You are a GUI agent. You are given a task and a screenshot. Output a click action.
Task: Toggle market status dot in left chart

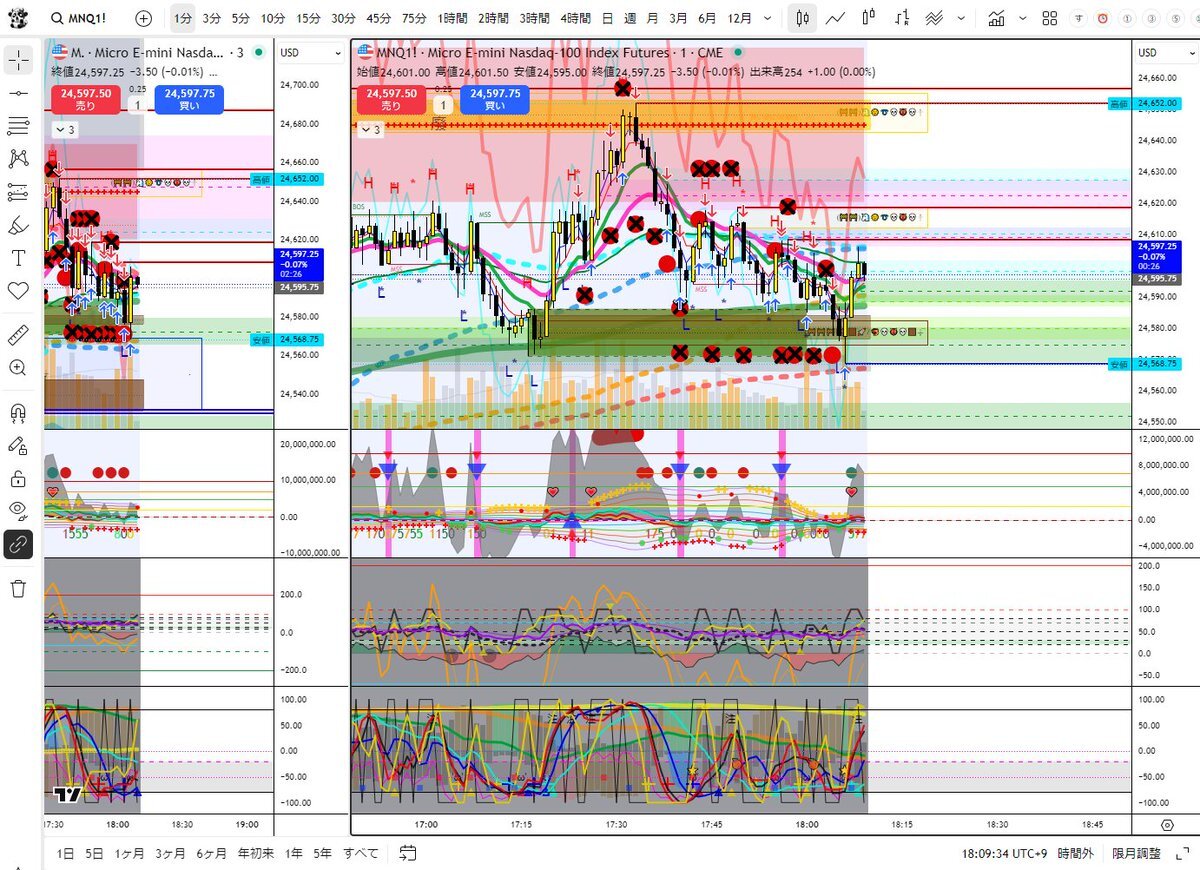(x=260, y=53)
